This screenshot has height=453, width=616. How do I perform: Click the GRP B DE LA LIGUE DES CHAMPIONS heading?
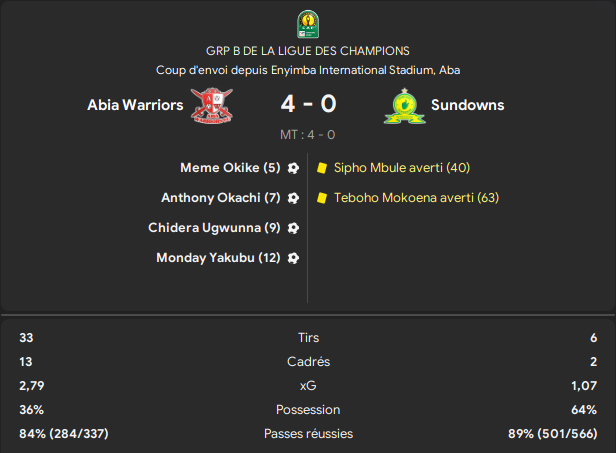point(308,51)
